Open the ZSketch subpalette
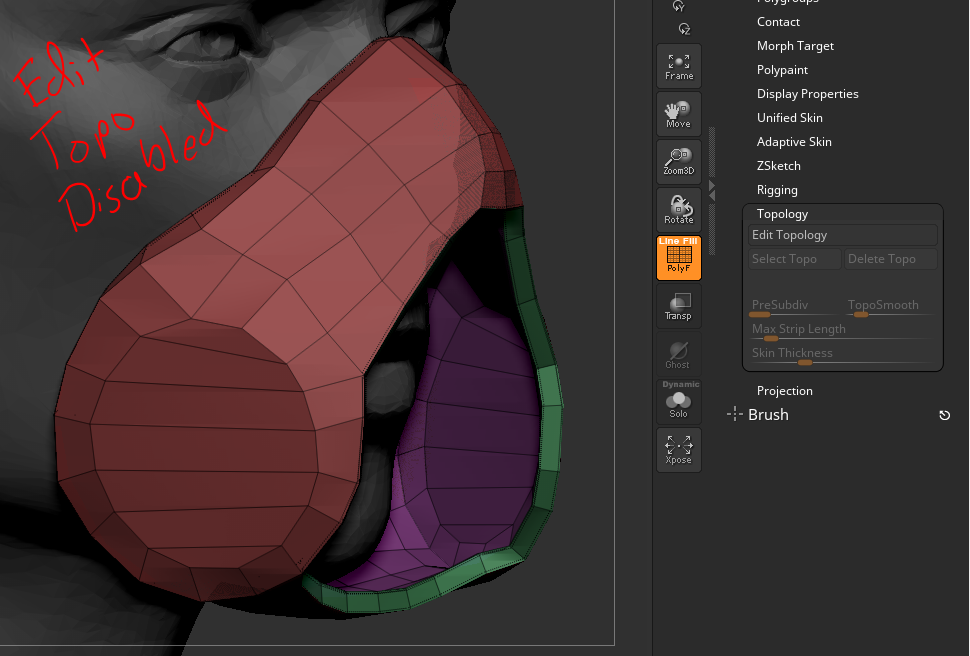The image size is (970, 656). coord(778,166)
